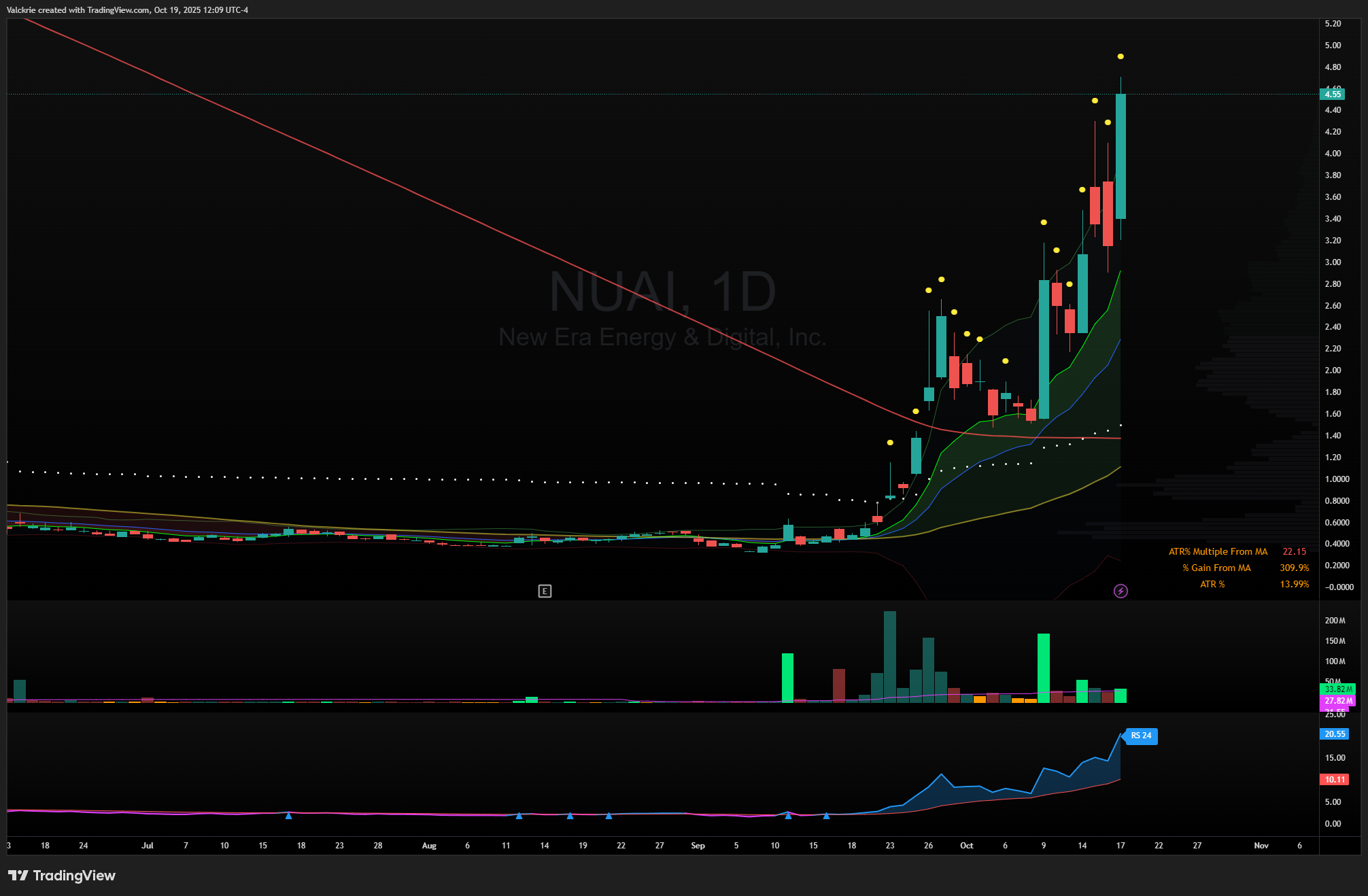
Task: Click the yellow dot above the latest candle
Action: point(1121,56)
